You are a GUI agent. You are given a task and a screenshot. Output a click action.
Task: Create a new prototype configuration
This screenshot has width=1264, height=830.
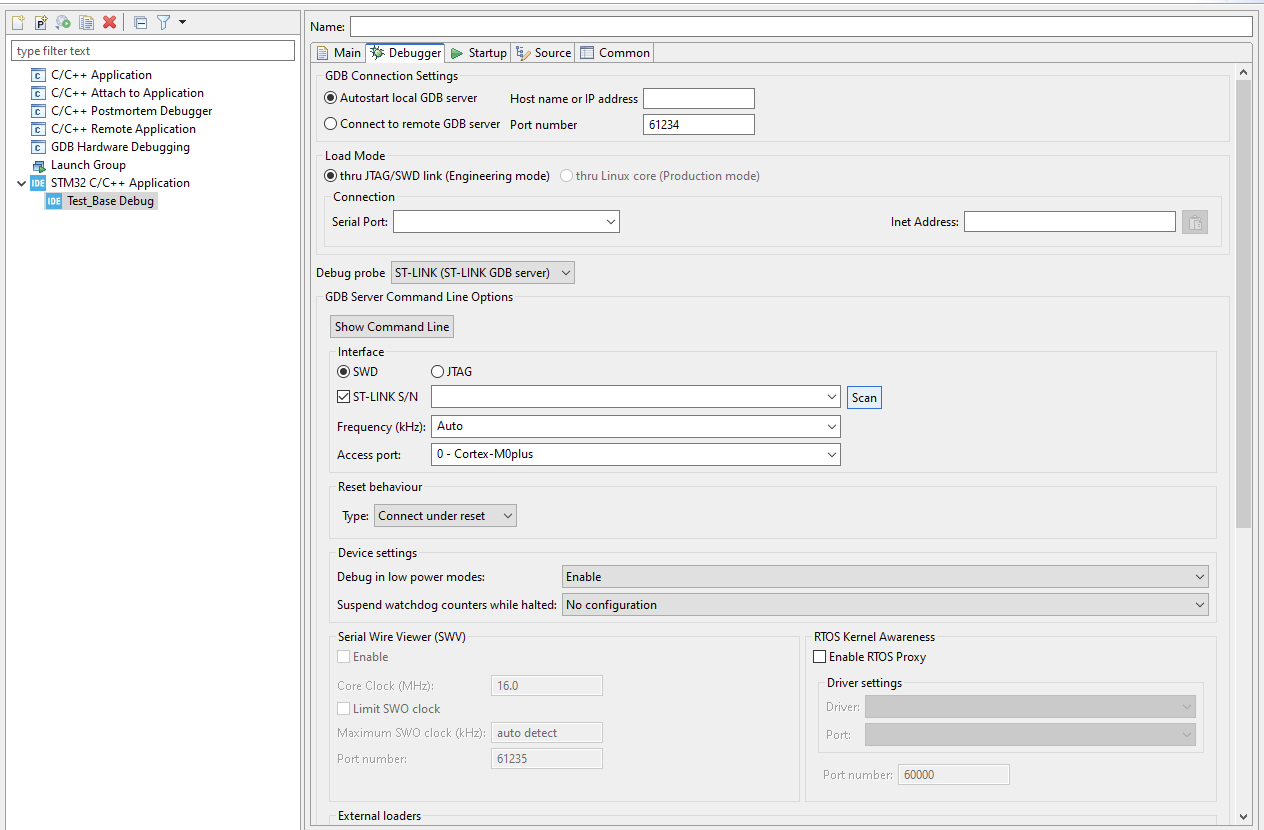coord(38,21)
